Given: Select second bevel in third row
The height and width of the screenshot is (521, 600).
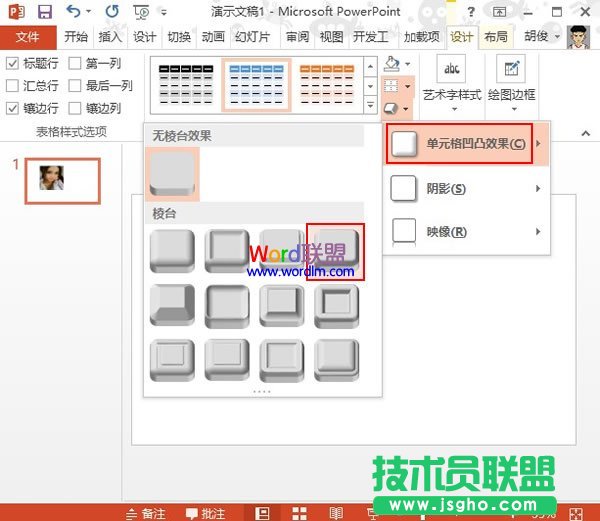Looking at the screenshot, I should coord(227,360).
